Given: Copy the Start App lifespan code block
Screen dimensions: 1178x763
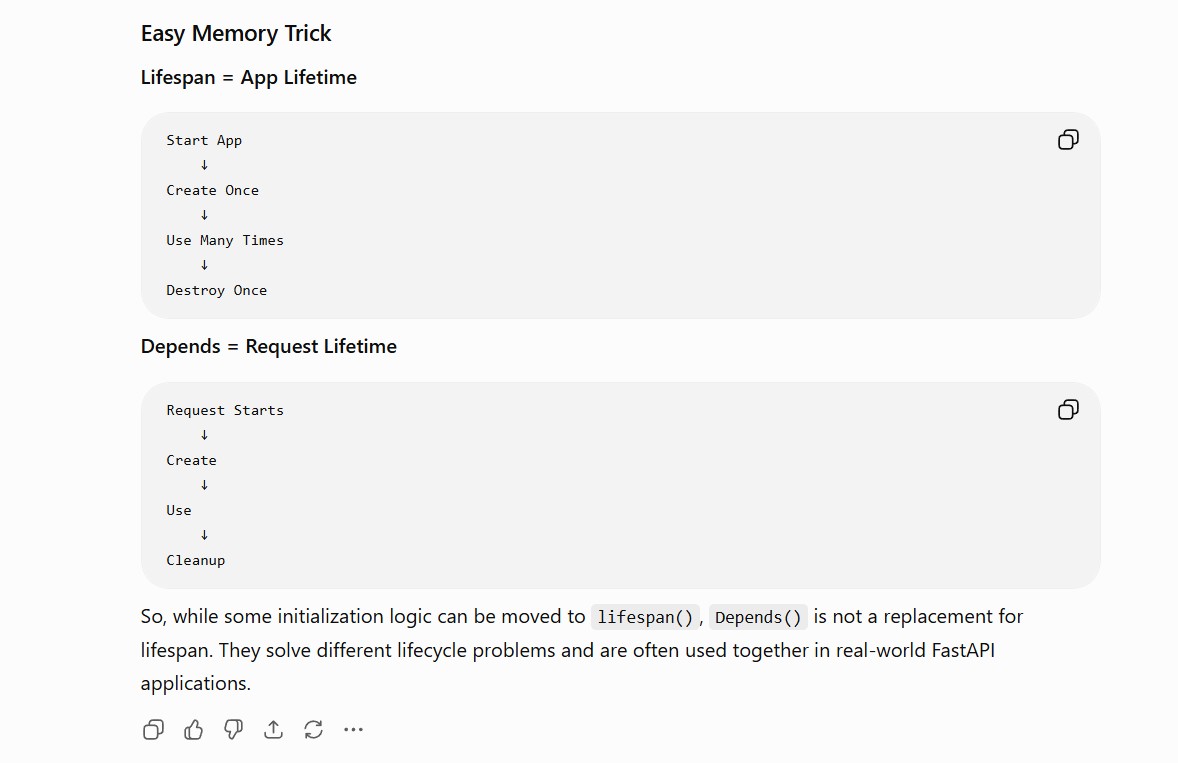Looking at the screenshot, I should click(1068, 140).
